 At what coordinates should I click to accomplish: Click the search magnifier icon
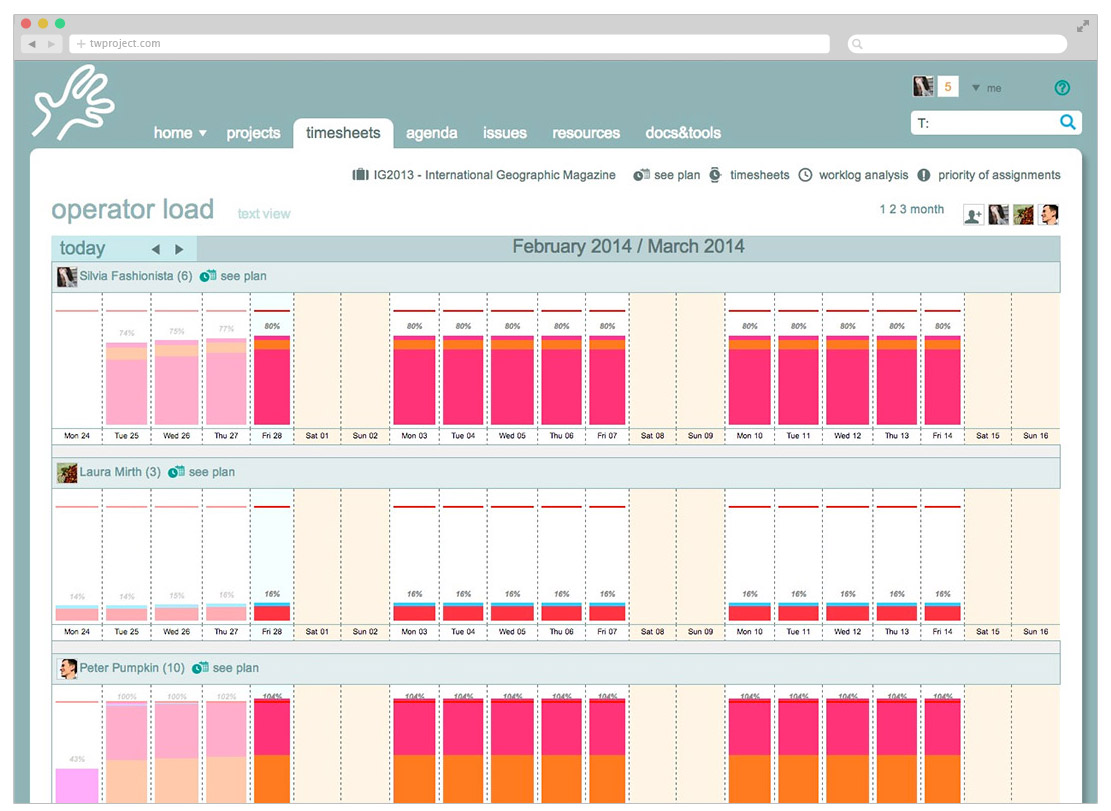pyautogui.click(x=1068, y=122)
